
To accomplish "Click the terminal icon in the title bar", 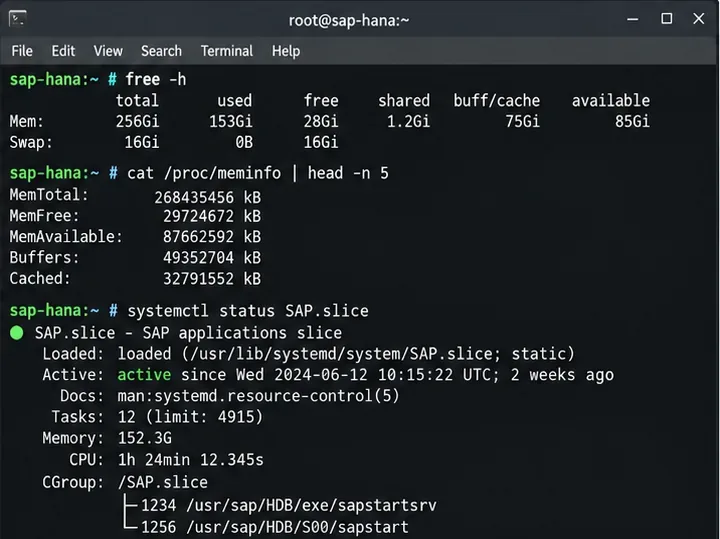I will tap(17, 19).
